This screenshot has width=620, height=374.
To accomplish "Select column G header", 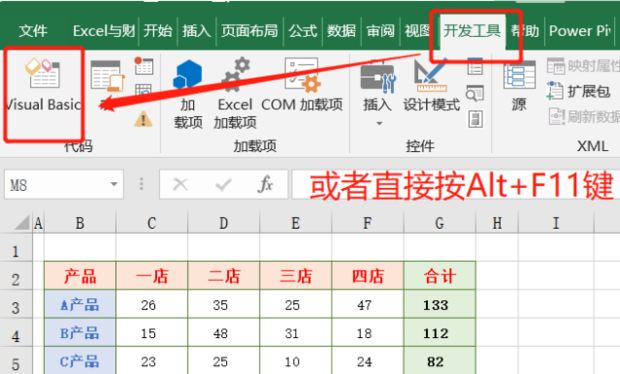I will click(x=440, y=223).
